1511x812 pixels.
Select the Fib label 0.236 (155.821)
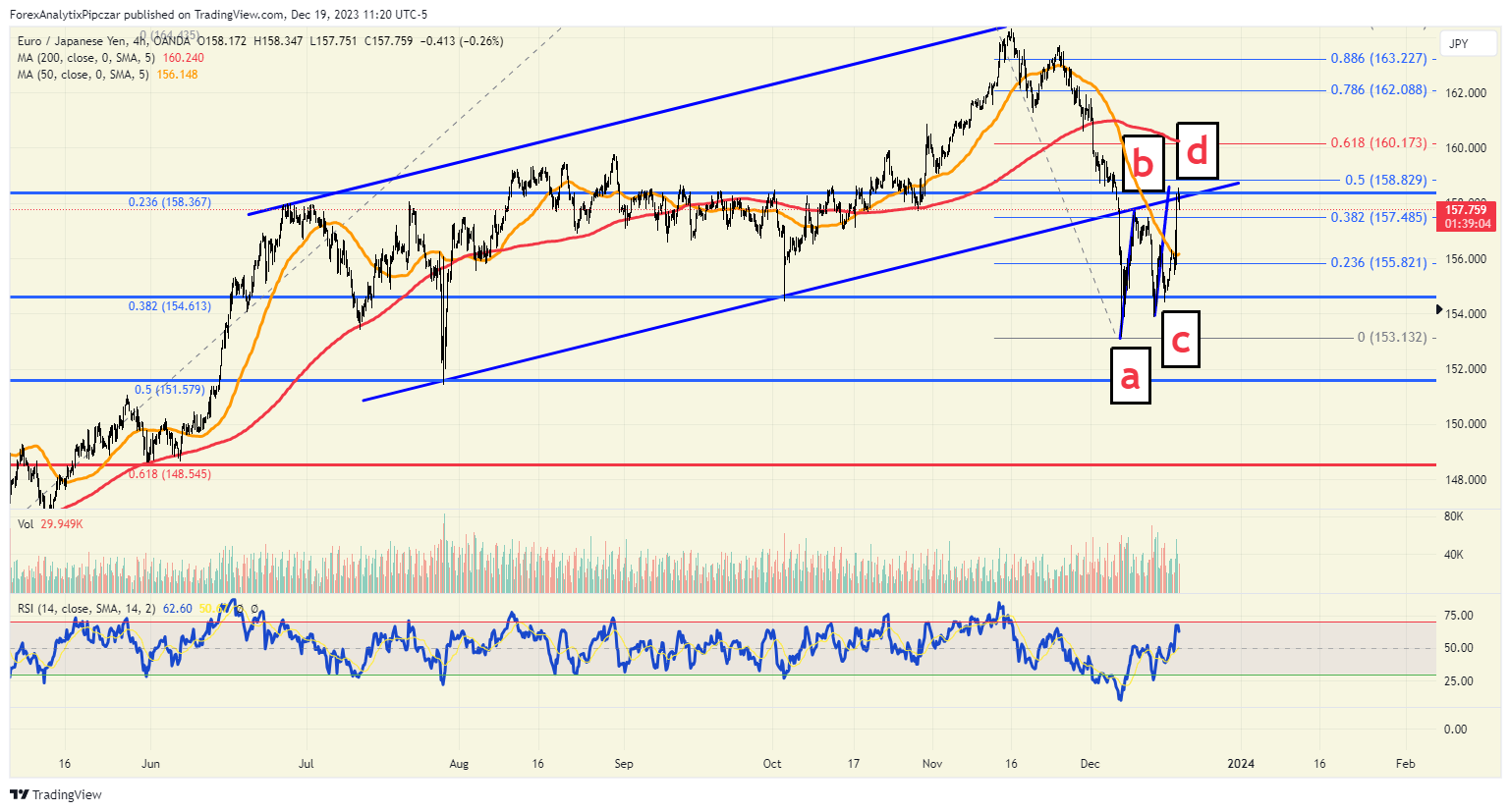pyautogui.click(x=1378, y=263)
